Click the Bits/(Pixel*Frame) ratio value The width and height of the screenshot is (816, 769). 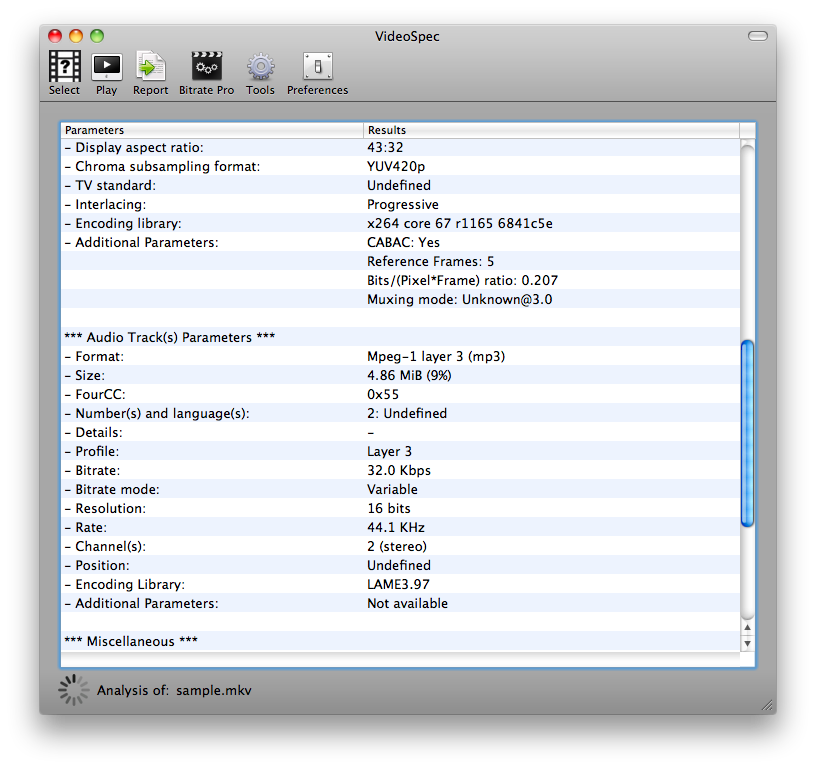click(462, 280)
